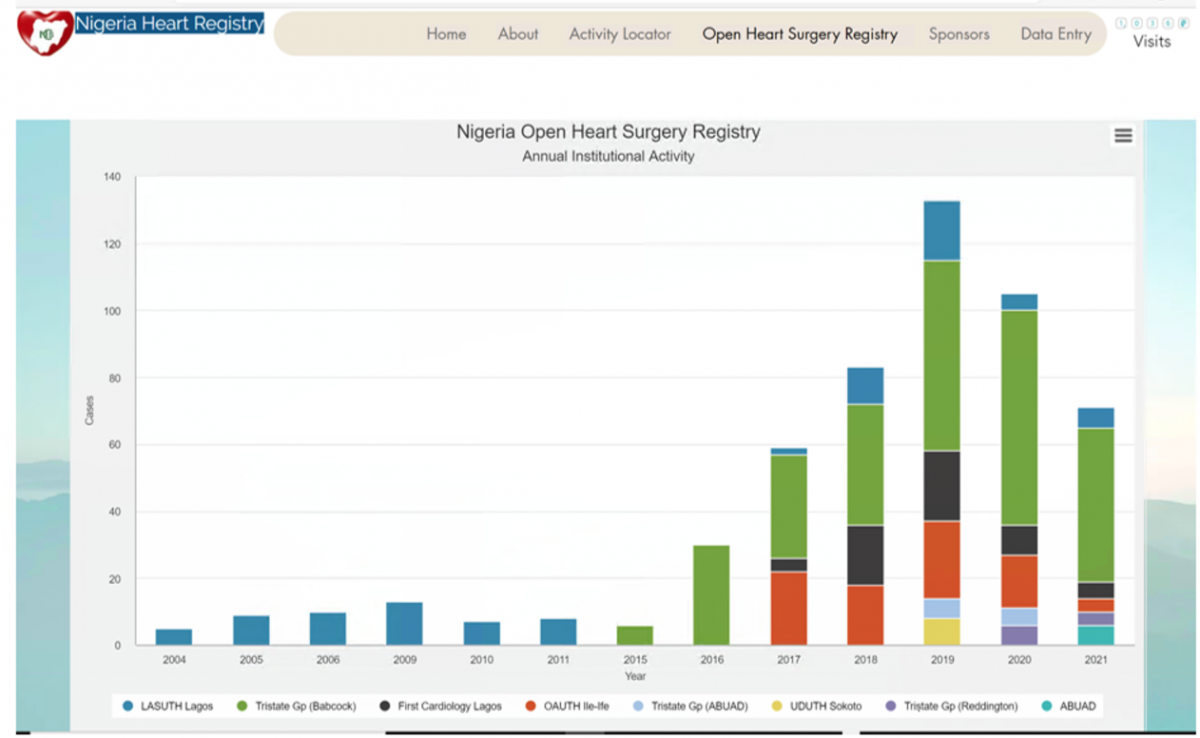Open the chart hamburger context menu

tap(1123, 136)
